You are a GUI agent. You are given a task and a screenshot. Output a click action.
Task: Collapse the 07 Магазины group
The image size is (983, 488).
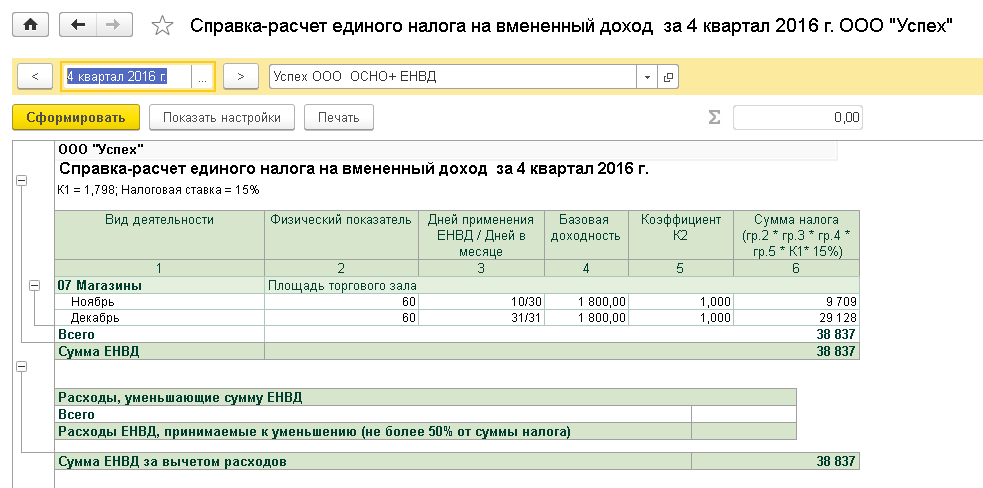35,286
